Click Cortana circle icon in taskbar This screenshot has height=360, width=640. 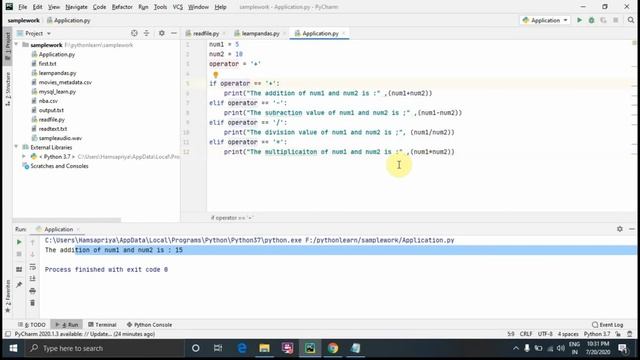coord(196,348)
